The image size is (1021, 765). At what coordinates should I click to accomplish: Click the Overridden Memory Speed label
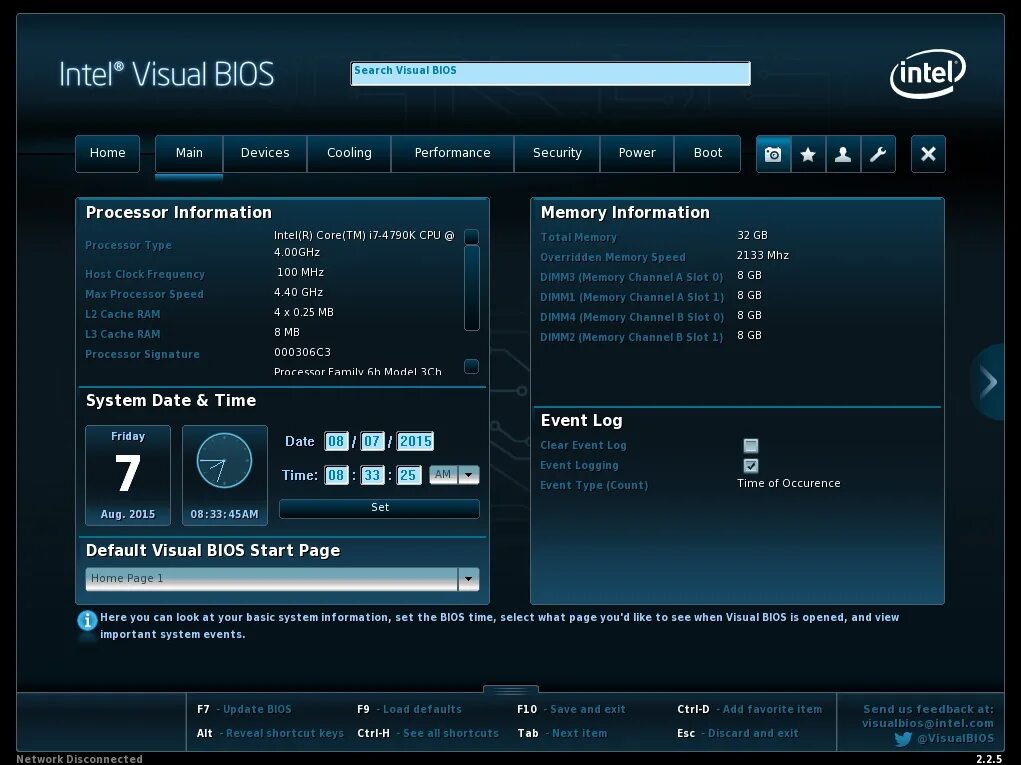(x=613, y=257)
